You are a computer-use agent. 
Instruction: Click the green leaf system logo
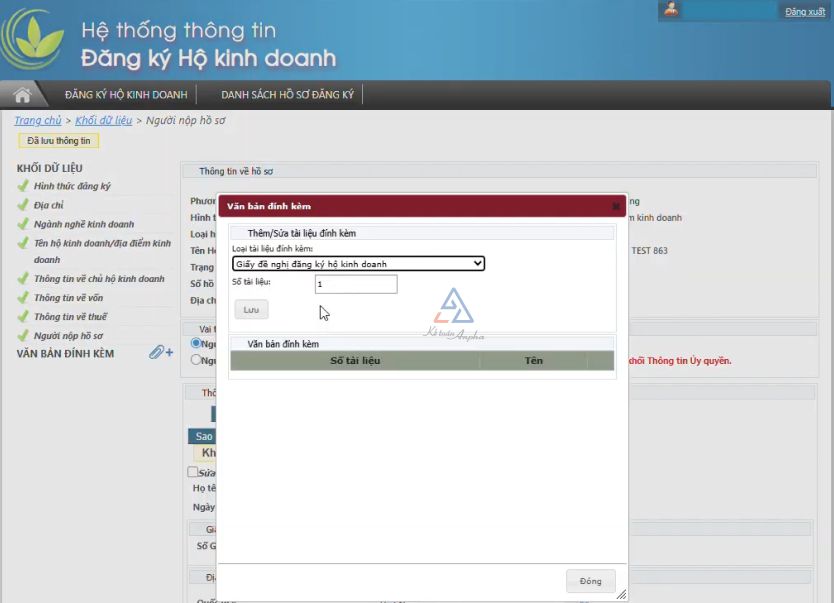tap(36, 40)
